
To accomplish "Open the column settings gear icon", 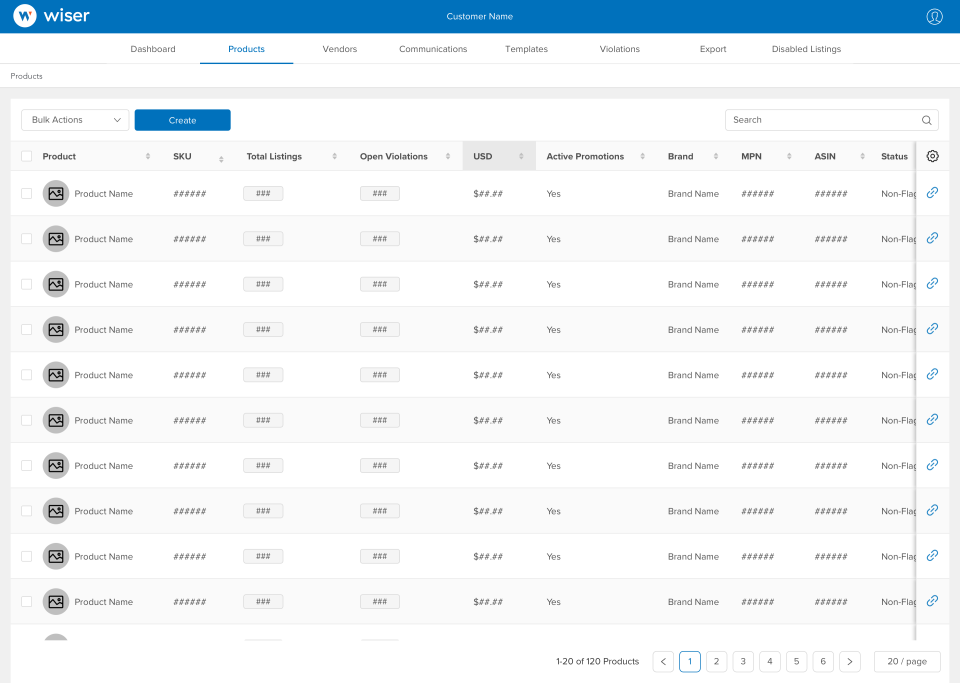I will 933,156.
